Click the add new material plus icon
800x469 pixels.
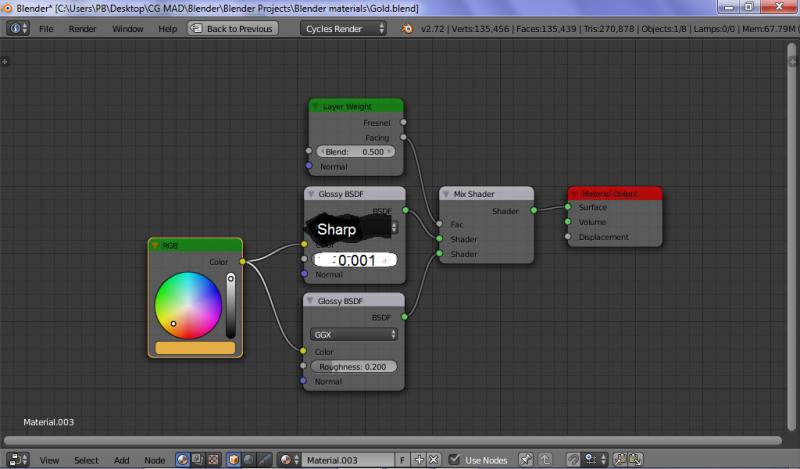[419, 460]
